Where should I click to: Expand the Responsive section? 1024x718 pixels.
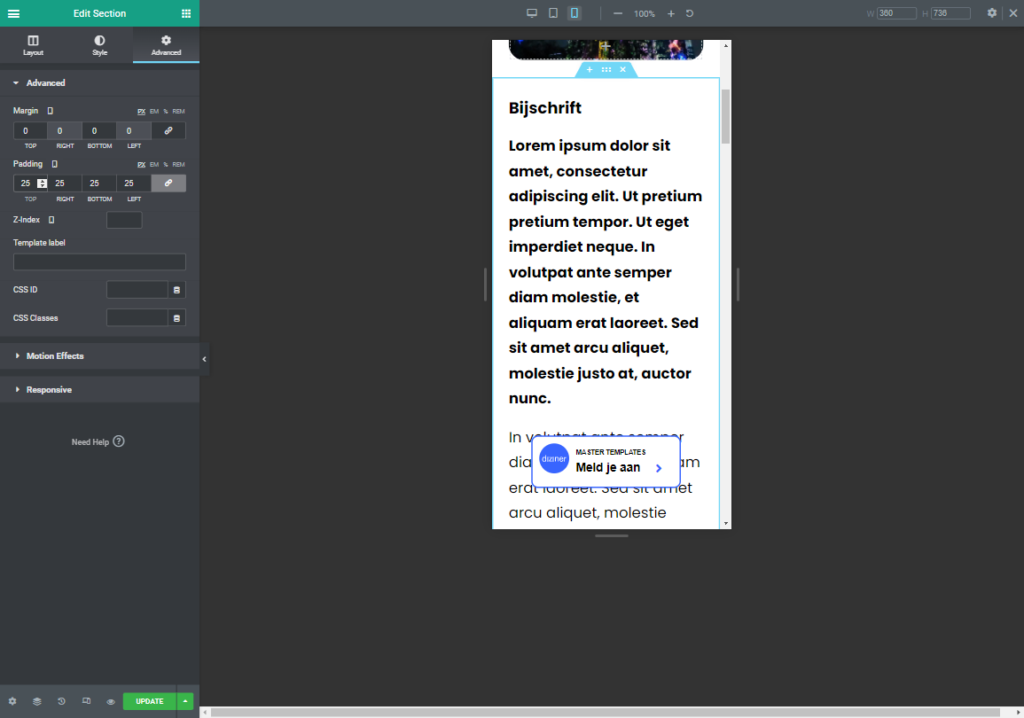[48, 390]
